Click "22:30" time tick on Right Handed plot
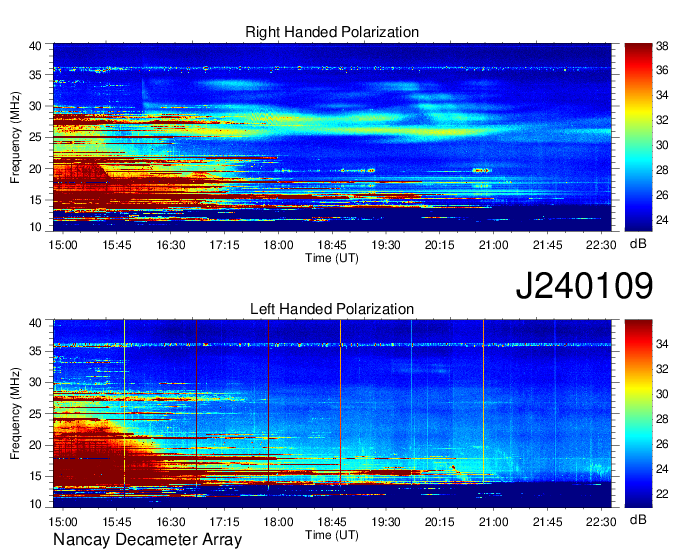The image size is (680, 552). point(601,245)
